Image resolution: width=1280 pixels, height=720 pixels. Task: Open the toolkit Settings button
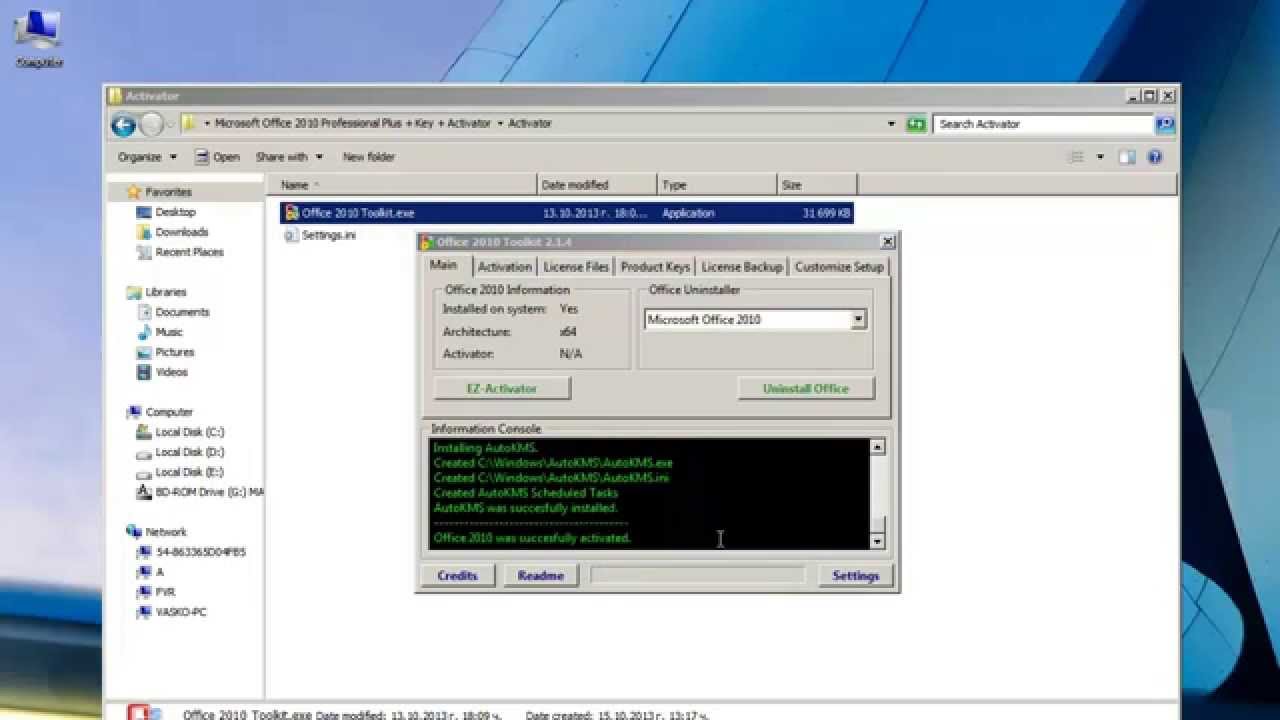point(855,575)
